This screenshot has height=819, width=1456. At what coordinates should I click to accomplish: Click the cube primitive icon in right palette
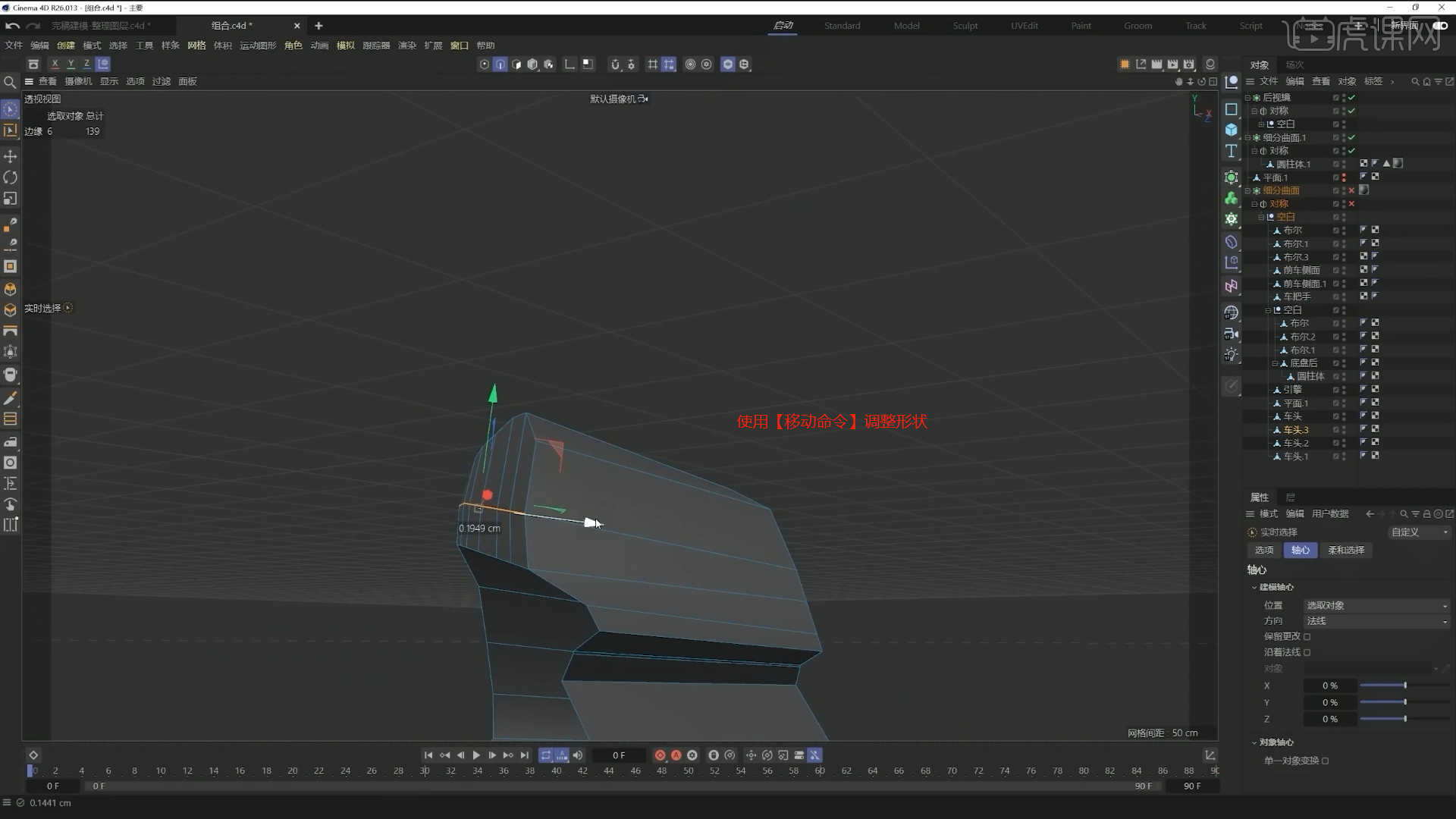click(1232, 130)
